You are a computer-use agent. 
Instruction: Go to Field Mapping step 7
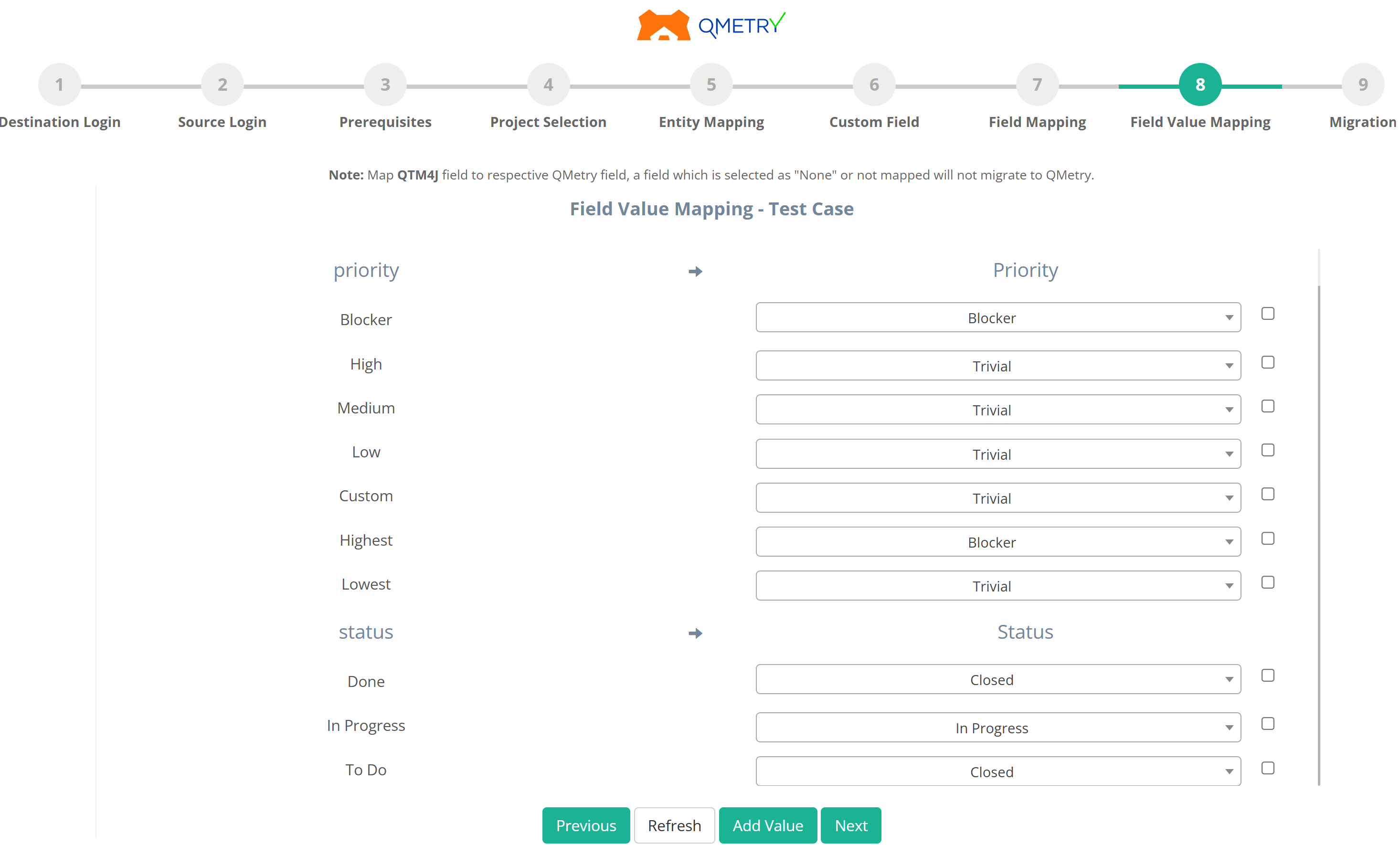click(x=1037, y=84)
